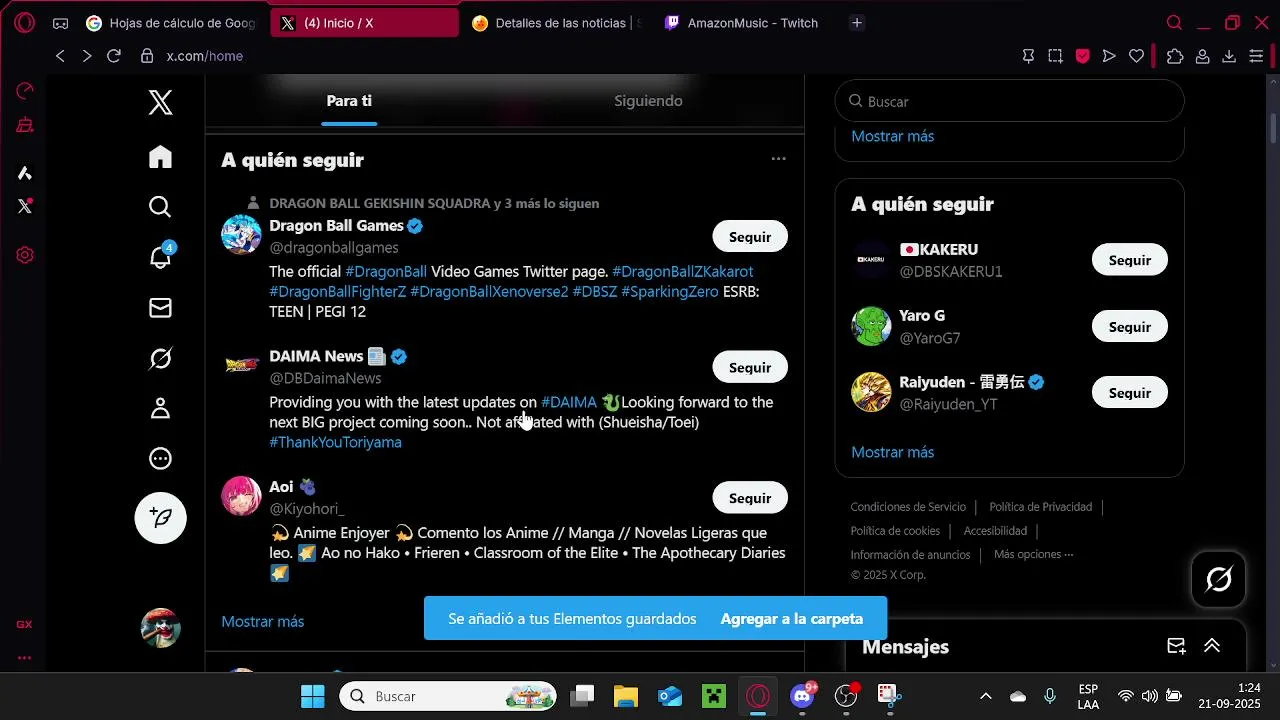Switch to Hojas de cálculo de Google tab
The height and width of the screenshot is (720, 1280).
pyautogui.click(x=172, y=23)
